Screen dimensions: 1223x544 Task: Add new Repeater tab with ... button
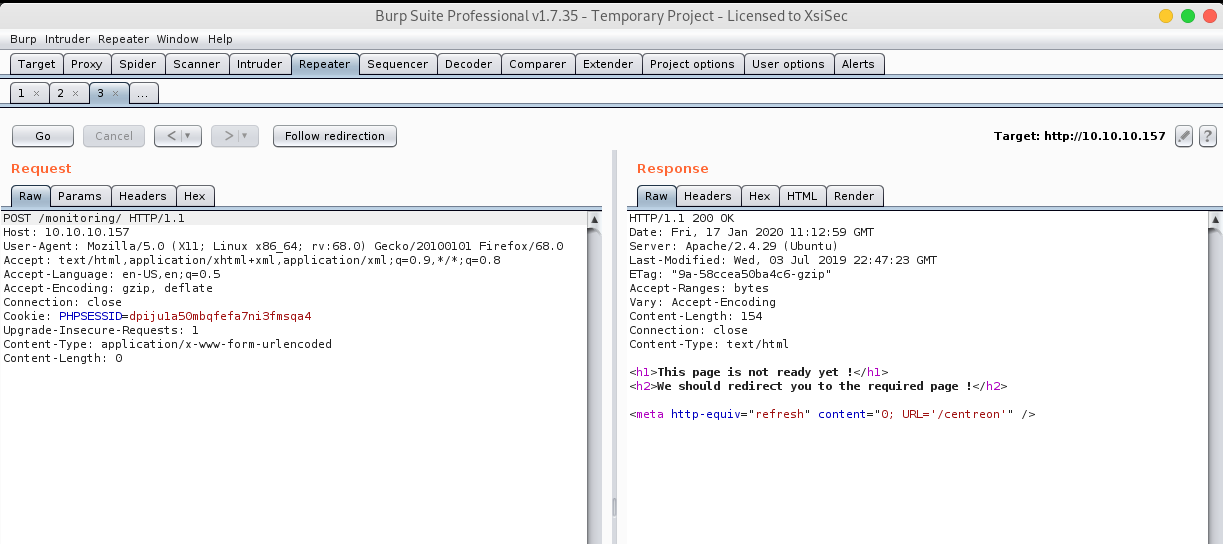pos(143,93)
